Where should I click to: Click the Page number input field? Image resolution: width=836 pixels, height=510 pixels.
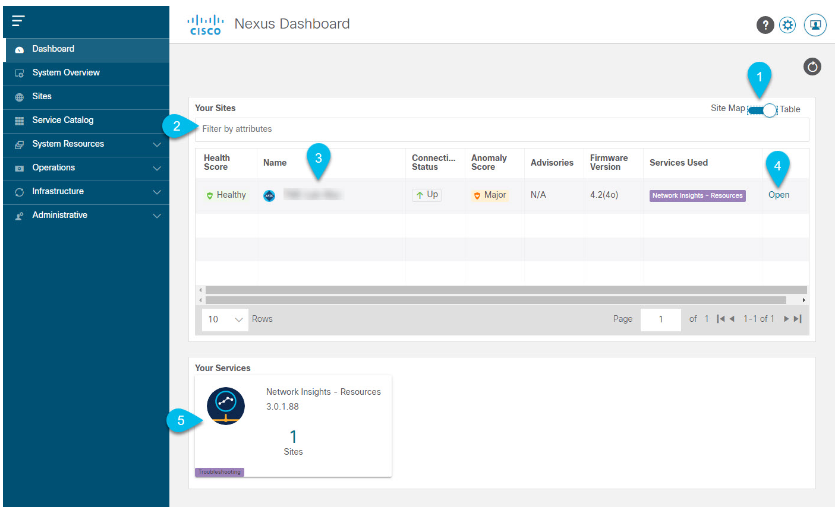point(661,319)
